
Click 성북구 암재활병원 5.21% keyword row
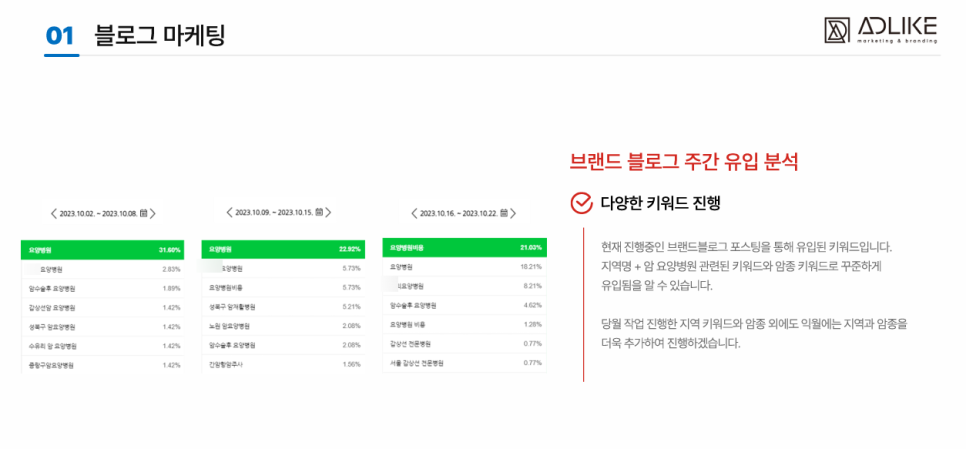(x=282, y=307)
